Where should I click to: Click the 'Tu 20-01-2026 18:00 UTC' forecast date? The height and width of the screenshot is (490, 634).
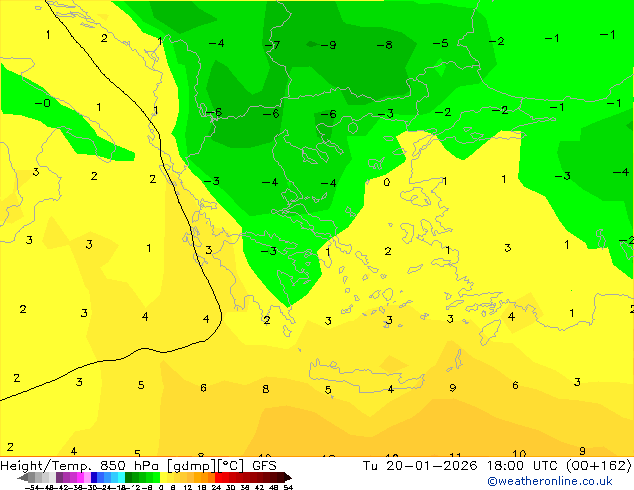click(x=460, y=465)
